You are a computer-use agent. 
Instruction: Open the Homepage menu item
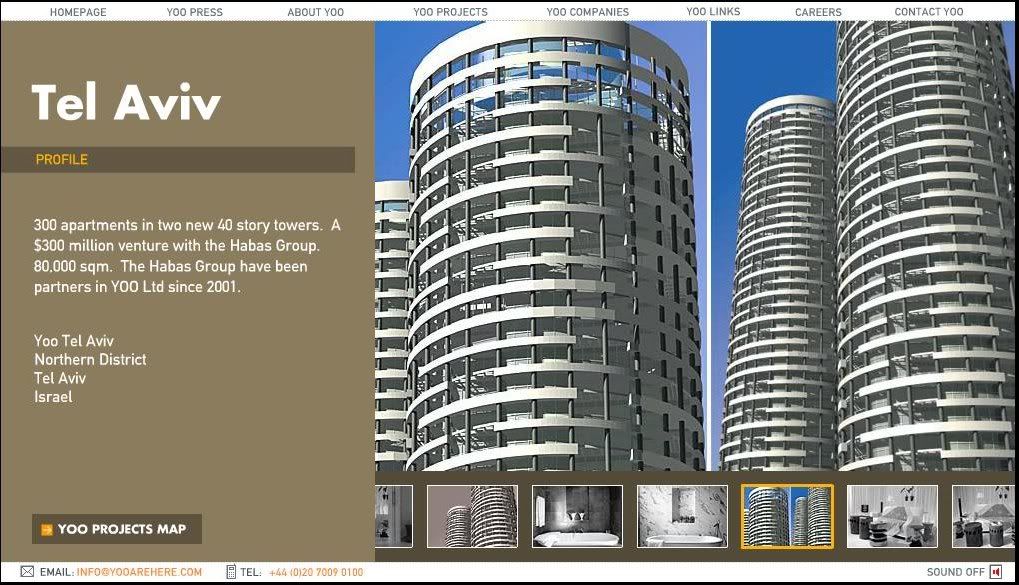(78, 12)
